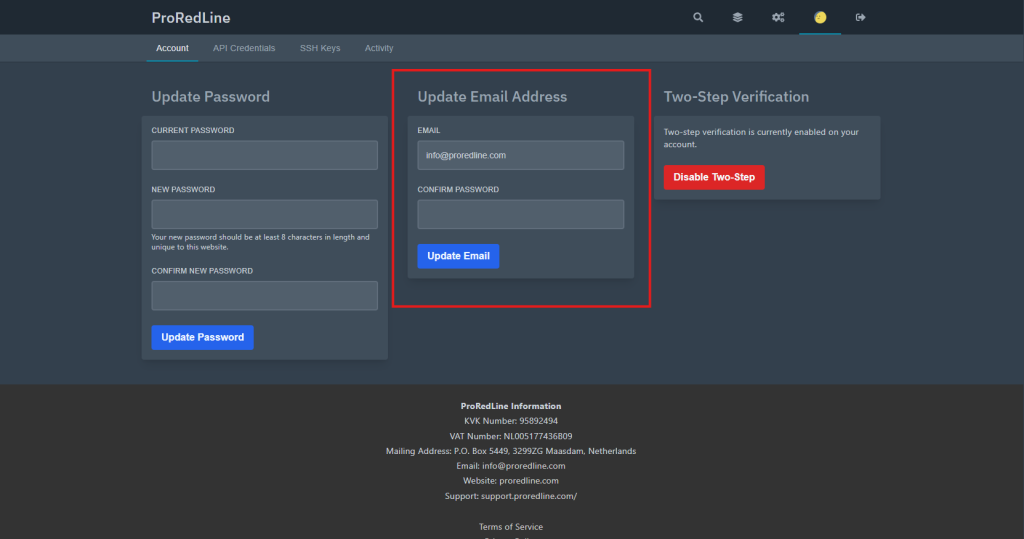Click the footer website proredline.com
Viewport: 1024px width, 539px height.
pyautogui.click(x=529, y=481)
